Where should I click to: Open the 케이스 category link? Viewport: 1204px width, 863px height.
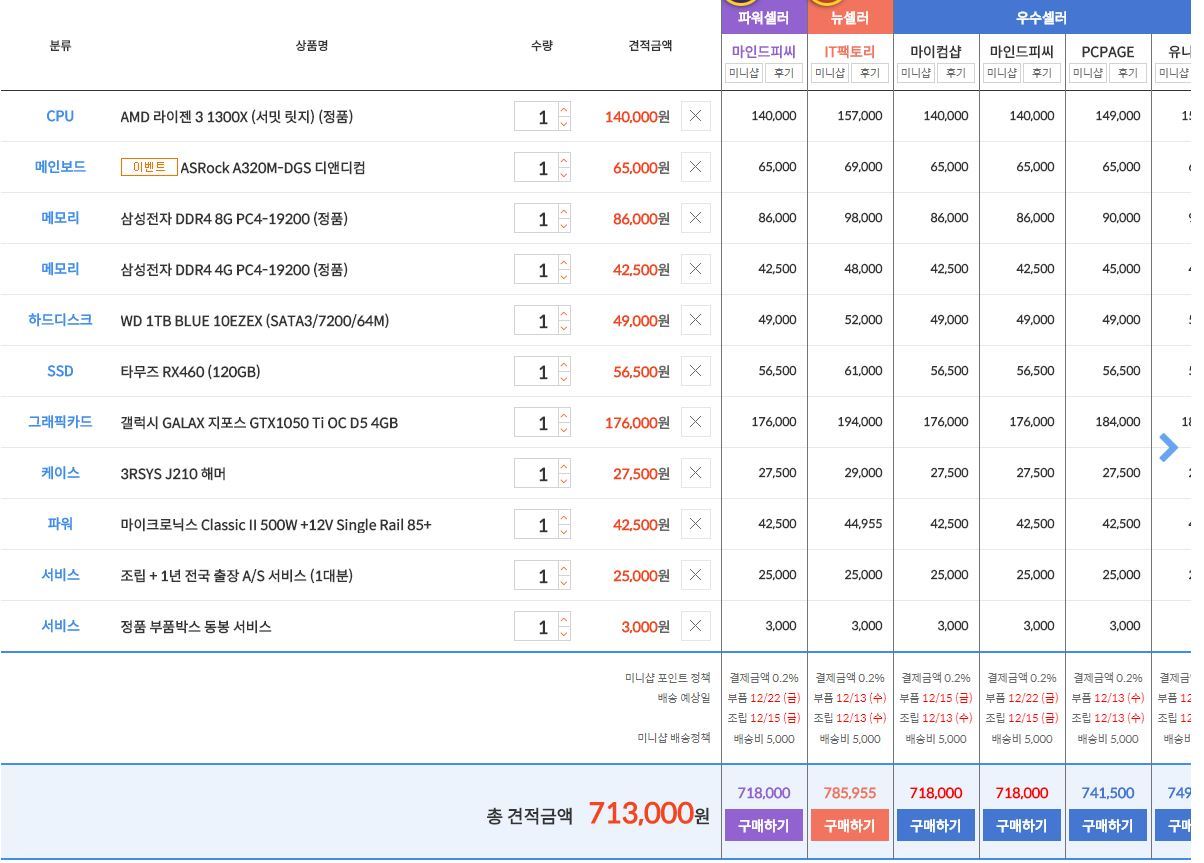point(60,473)
